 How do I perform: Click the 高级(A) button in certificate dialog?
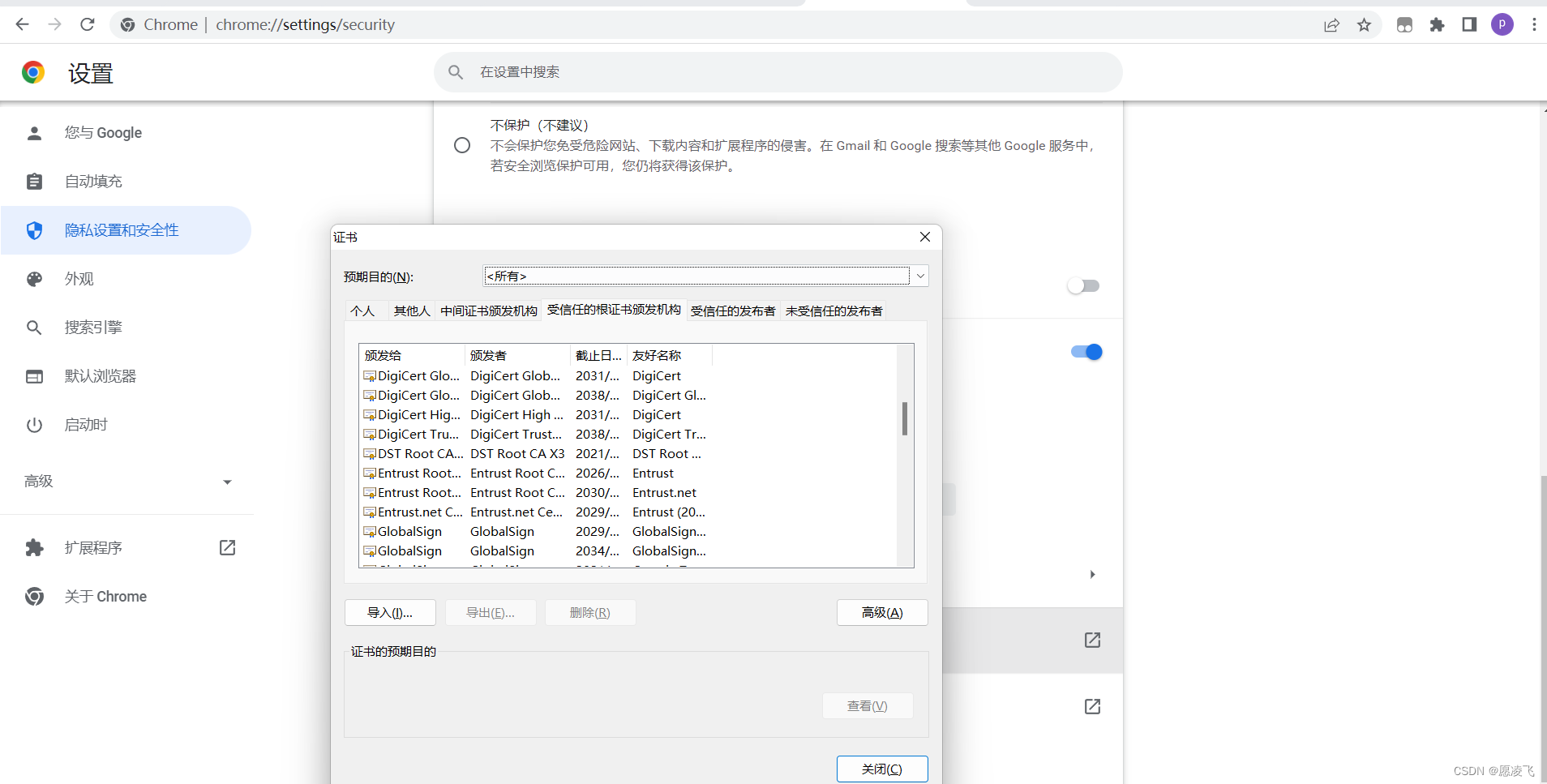pyautogui.click(x=882, y=613)
